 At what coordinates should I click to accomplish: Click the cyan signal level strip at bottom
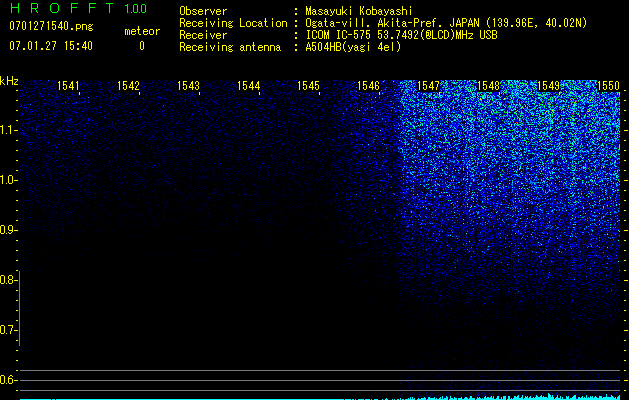320,397
